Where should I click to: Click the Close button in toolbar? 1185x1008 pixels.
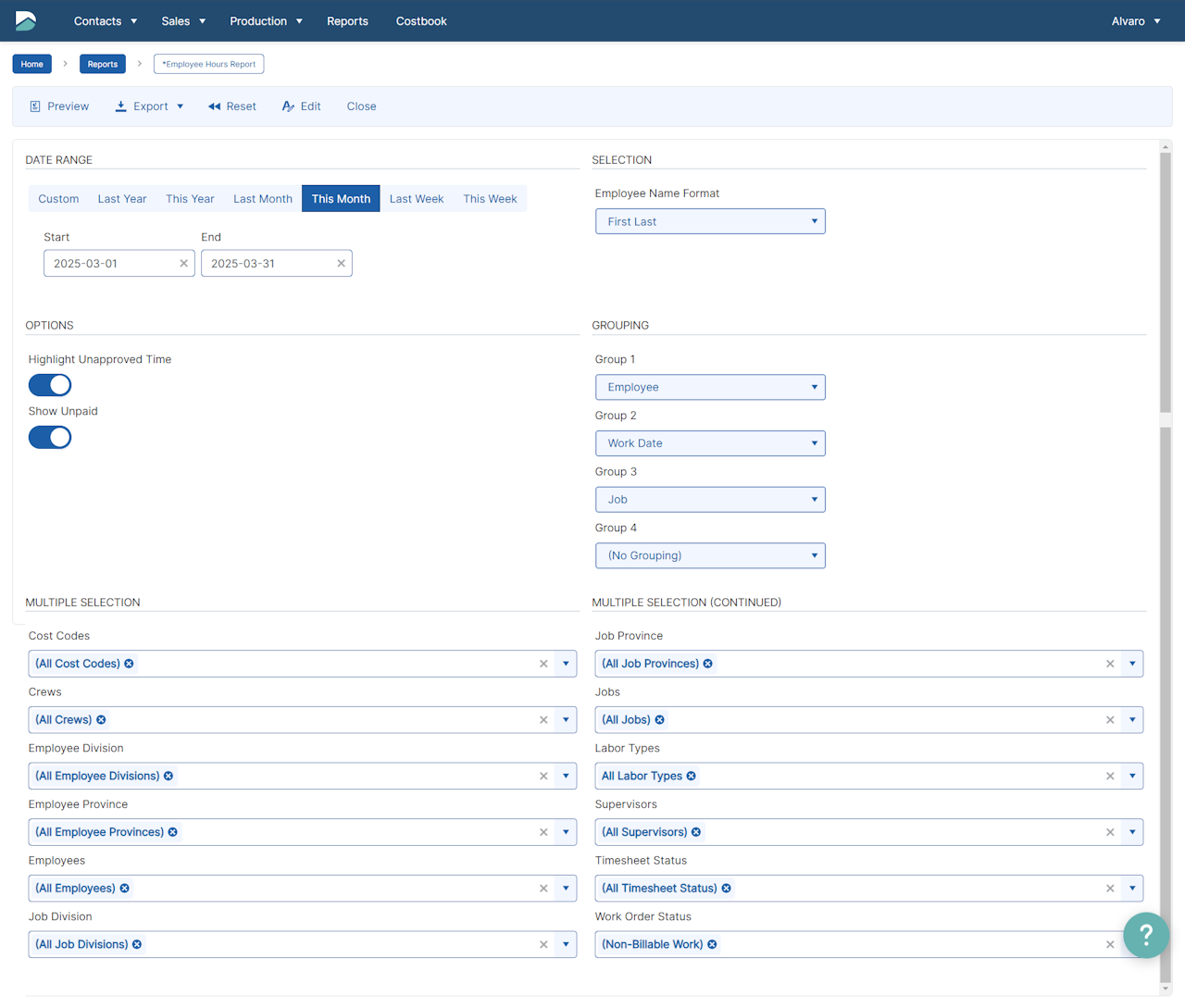click(x=361, y=106)
